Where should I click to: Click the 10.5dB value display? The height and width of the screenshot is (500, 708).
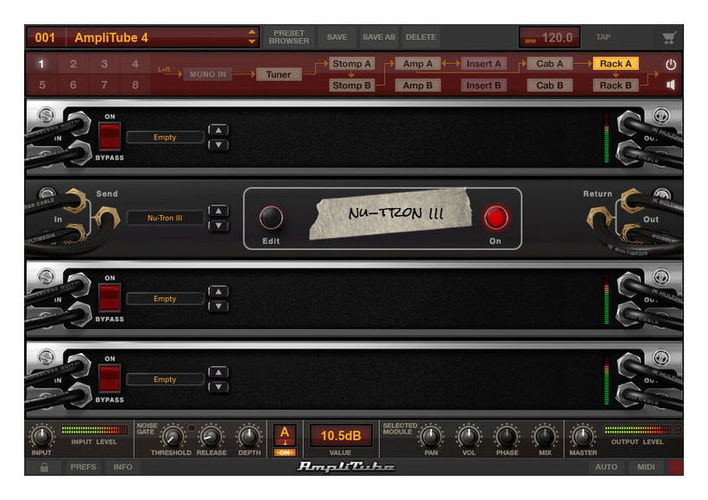pyautogui.click(x=341, y=436)
